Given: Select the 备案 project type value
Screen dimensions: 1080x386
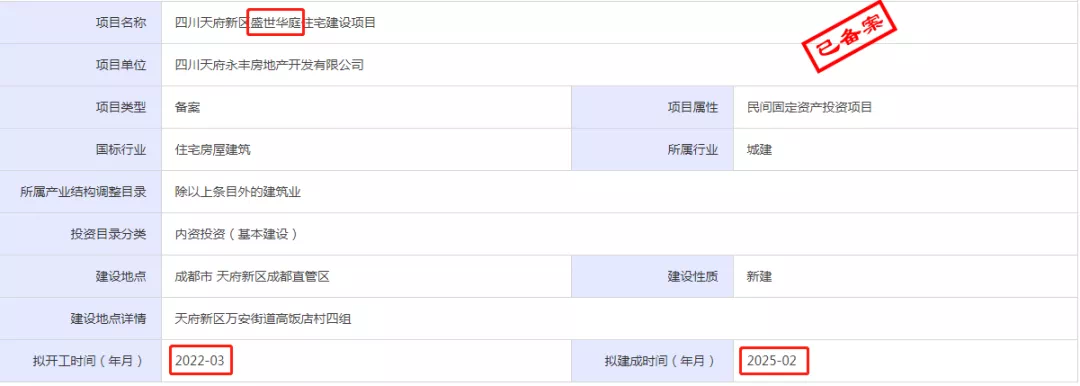Looking at the screenshot, I should point(187,108).
